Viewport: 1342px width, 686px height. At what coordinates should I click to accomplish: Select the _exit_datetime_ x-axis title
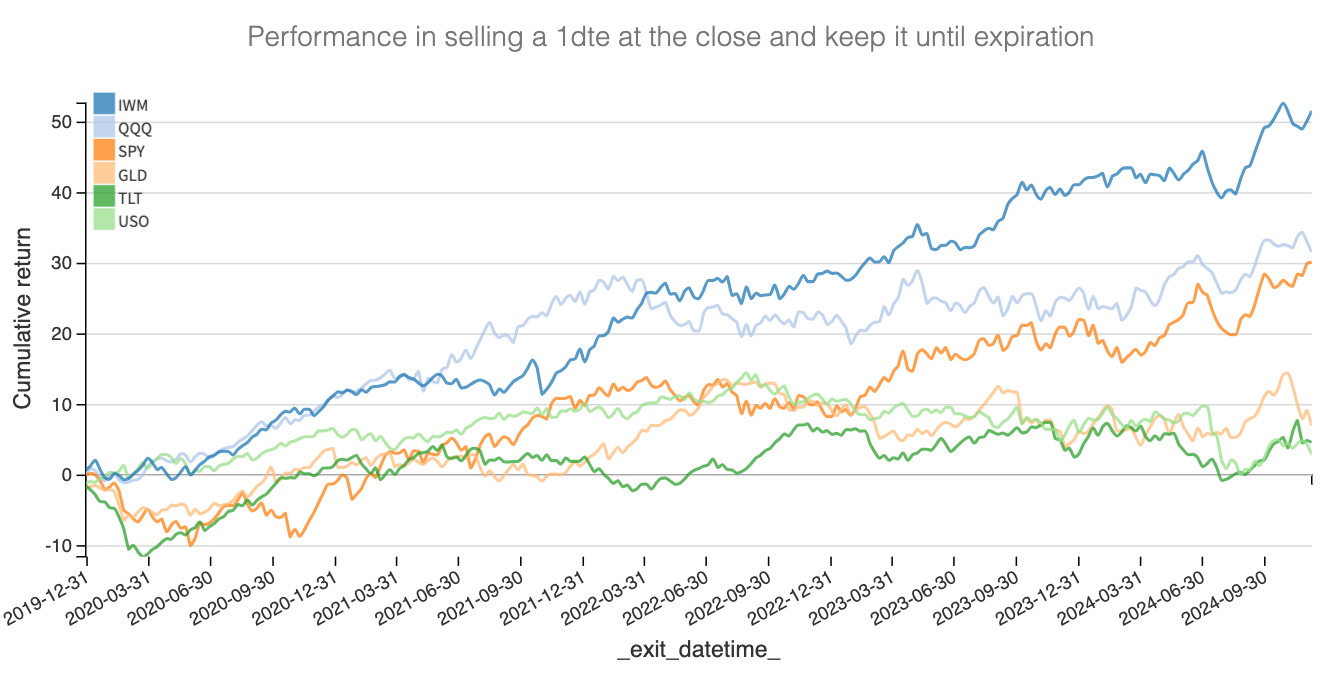(x=698, y=651)
